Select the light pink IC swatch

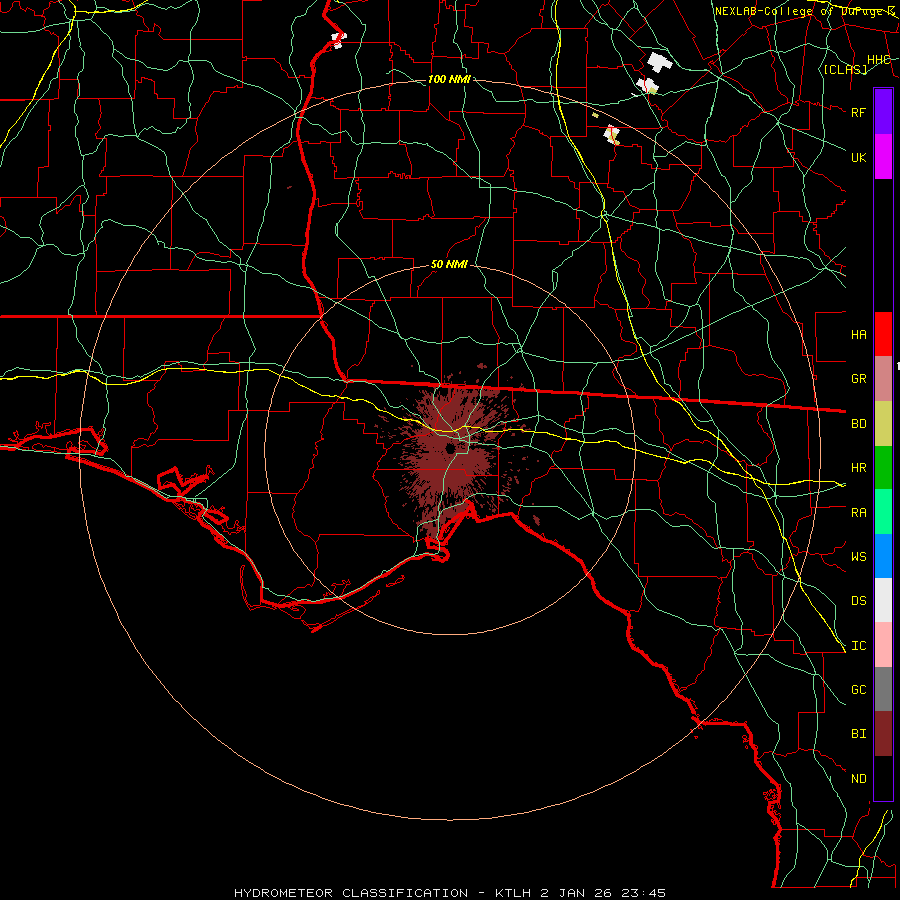(x=883, y=645)
